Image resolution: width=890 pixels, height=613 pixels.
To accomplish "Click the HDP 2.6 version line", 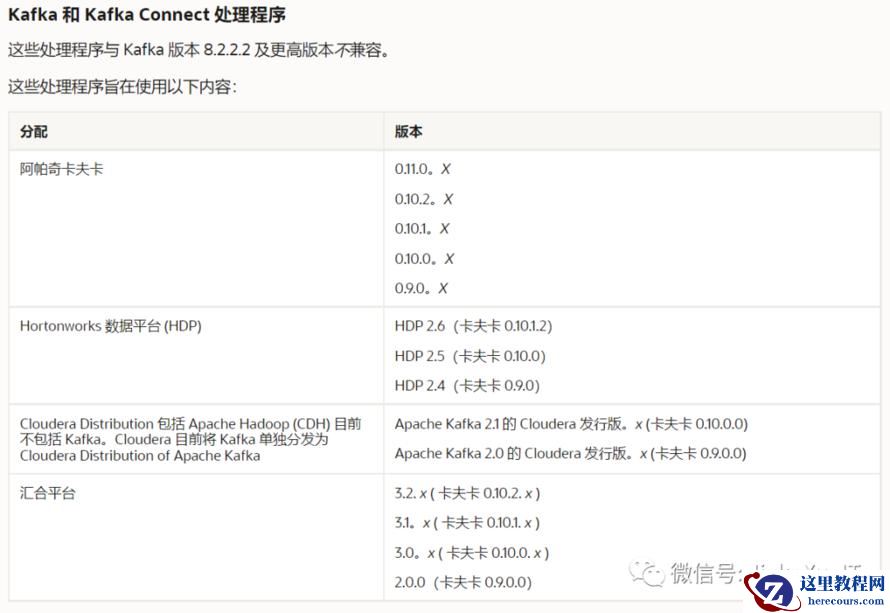I will (x=473, y=326).
